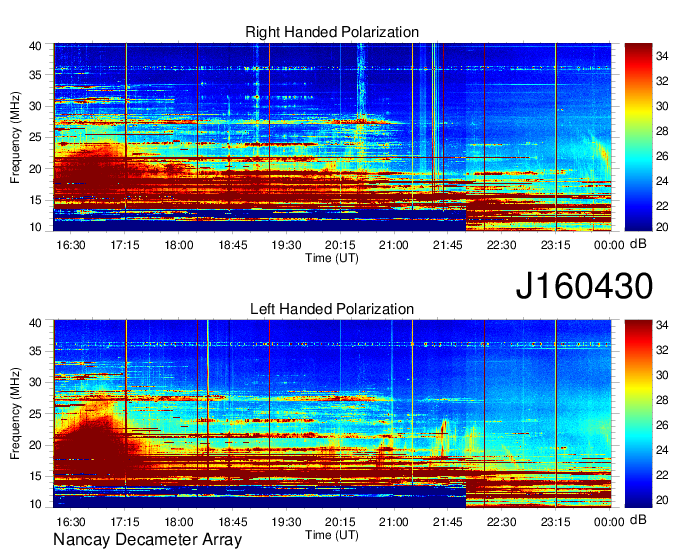This screenshot has width=680, height=552.
Task: Click the 21:00 time tick under Right Handed plot
Action: pyautogui.click(x=394, y=245)
